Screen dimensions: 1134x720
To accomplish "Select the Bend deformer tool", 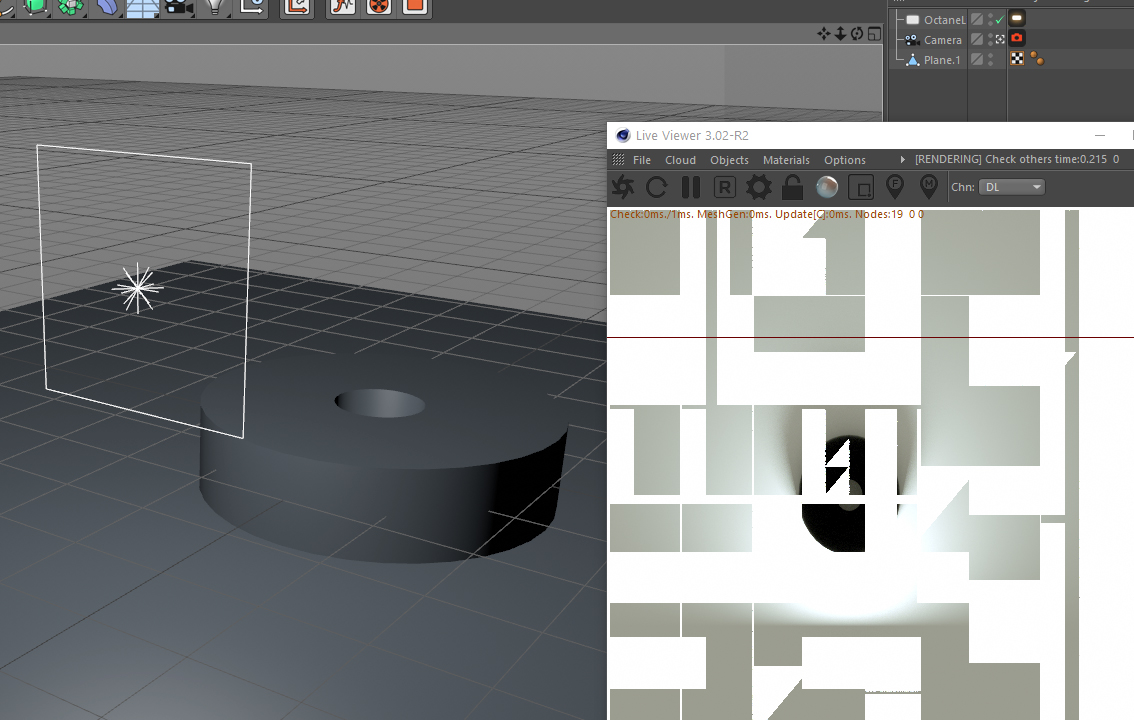I will click(x=107, y=7).
